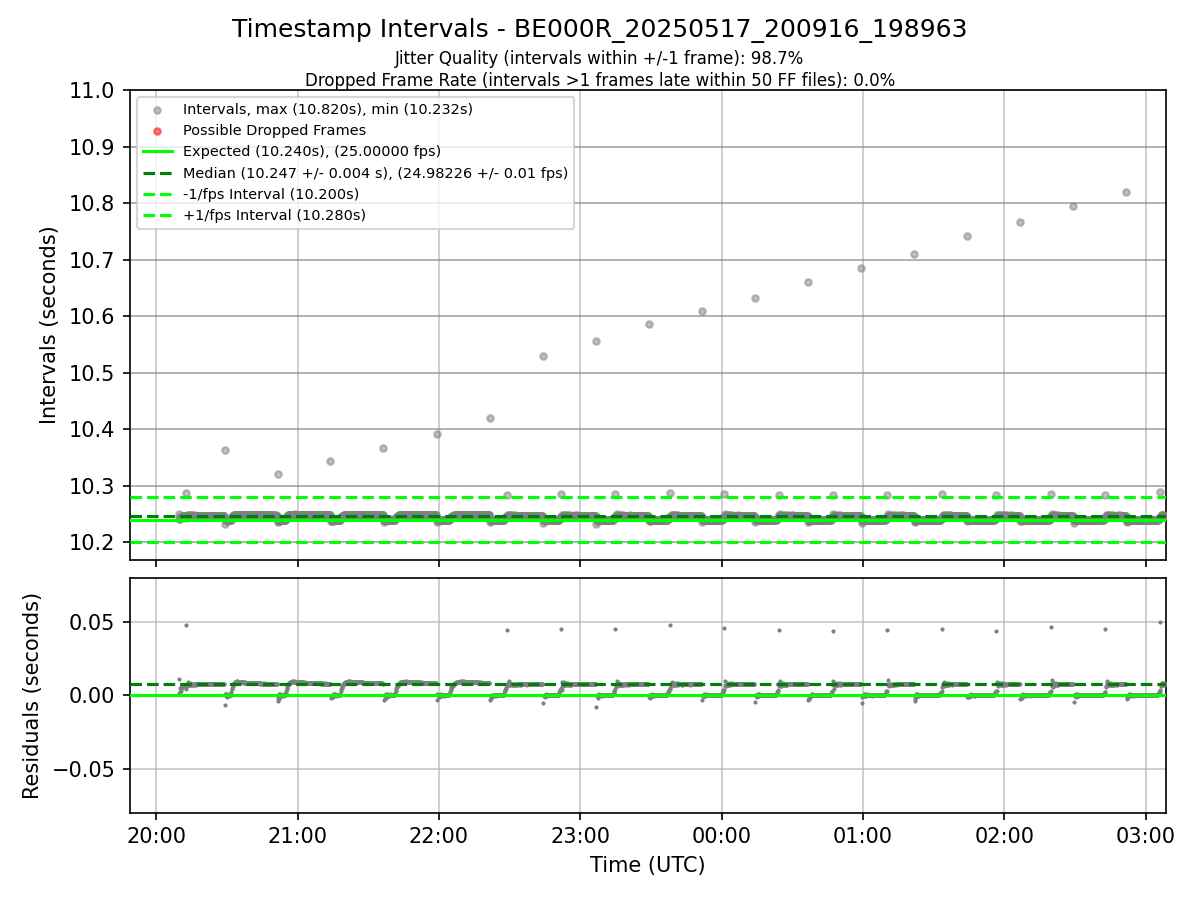Click the gray marker beside the Intervals legend entry
This screenshot has width=1200, height=900.
click(158, 109)
